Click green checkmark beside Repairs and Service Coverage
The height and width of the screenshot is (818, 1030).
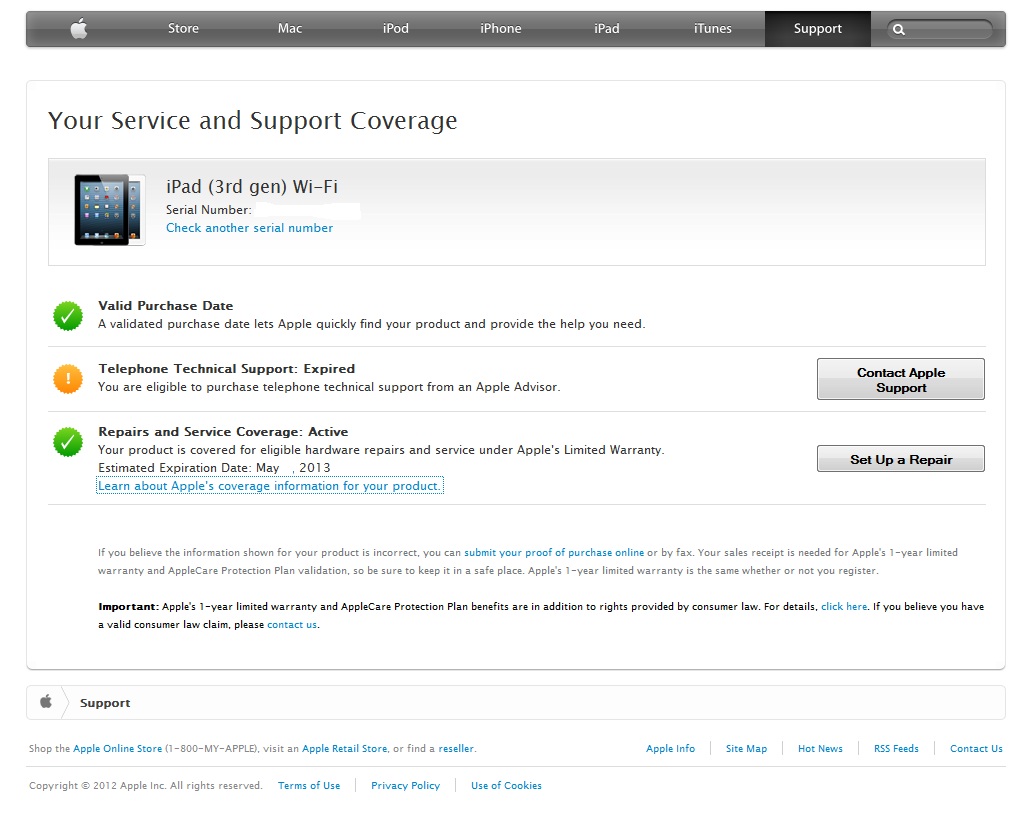tap(68, 442)
